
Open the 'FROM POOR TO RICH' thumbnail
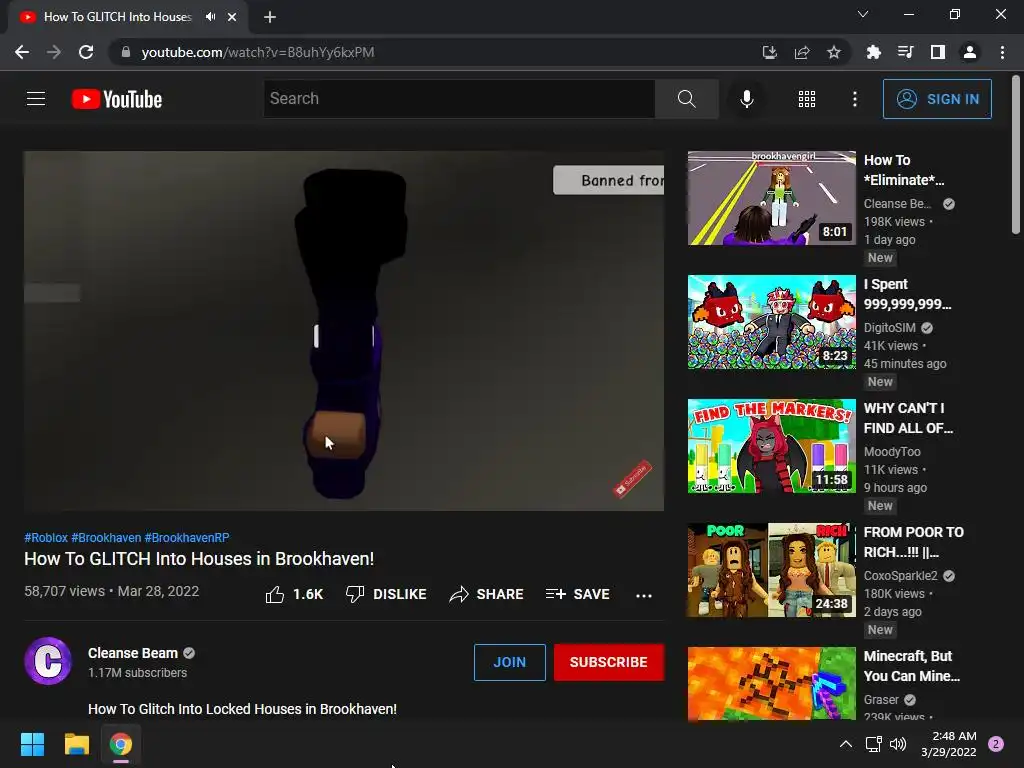click(x=771, y=570)
